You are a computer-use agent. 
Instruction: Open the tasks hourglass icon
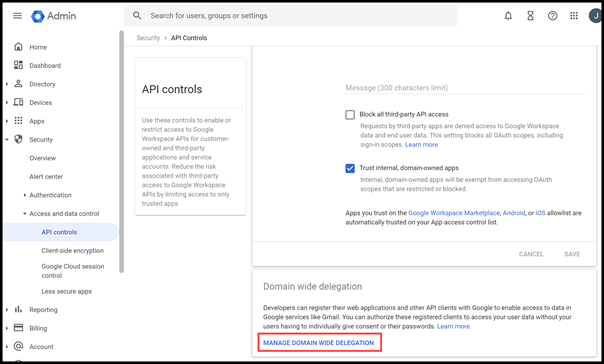pos(530,16)
